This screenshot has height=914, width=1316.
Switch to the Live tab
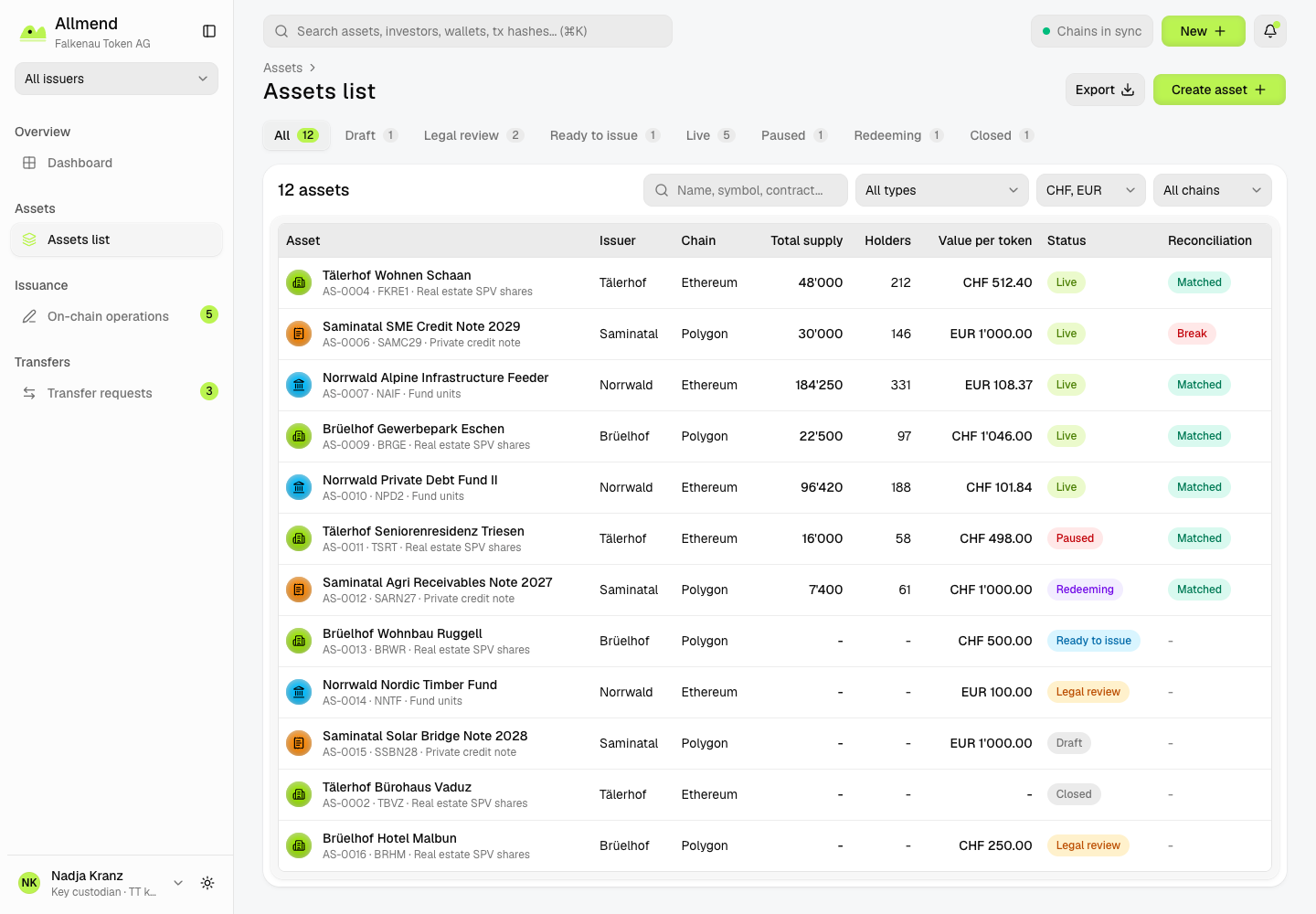tap(710, 135)
